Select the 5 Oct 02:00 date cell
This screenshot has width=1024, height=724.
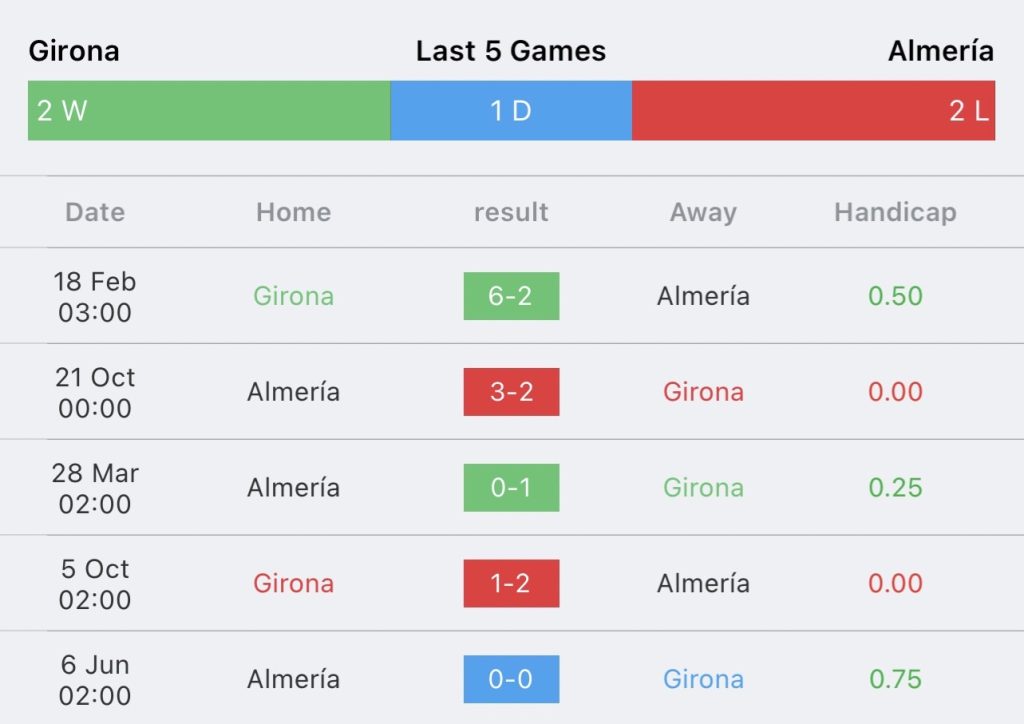(x=95, y=584)
